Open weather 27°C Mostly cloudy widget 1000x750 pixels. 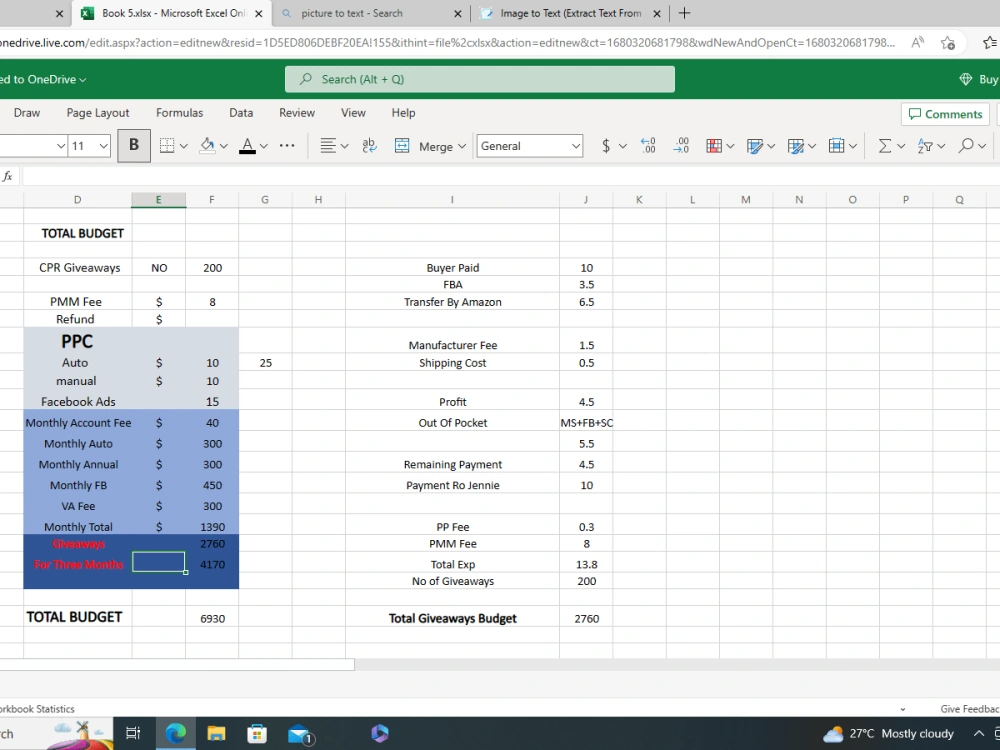(x=888, y=733)
